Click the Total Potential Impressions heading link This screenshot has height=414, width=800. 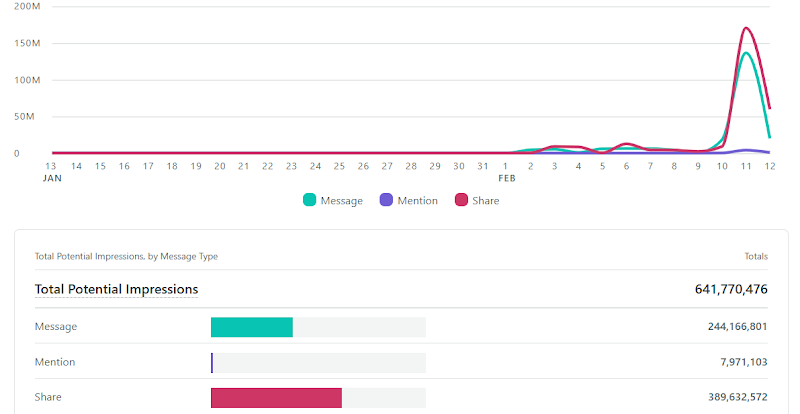point(116,289)
